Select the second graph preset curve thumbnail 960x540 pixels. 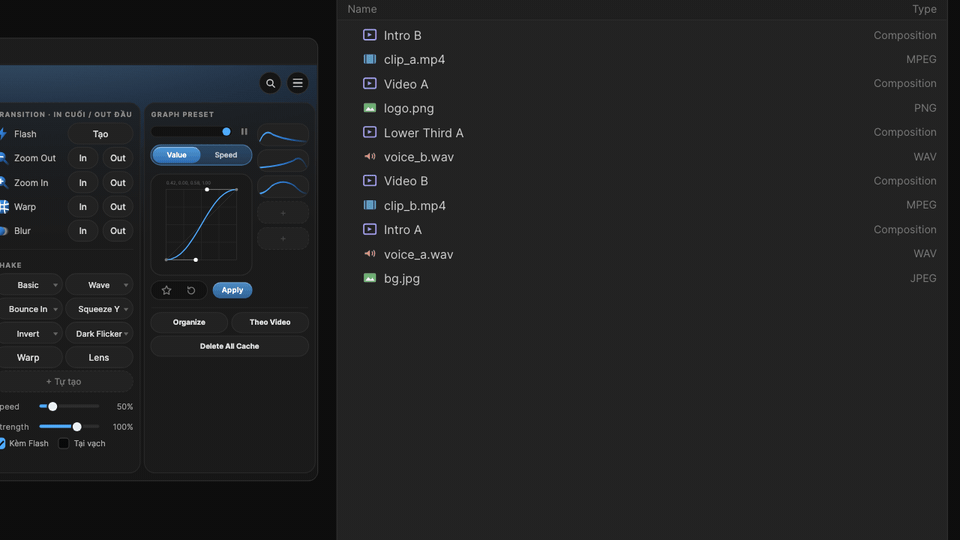(x=283, y=160)
